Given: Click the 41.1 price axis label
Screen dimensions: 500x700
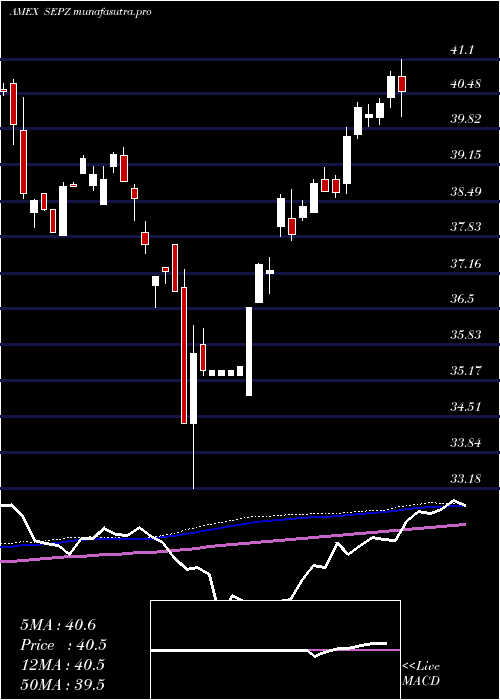Looking at the screenshot, I should pos(464,50).
